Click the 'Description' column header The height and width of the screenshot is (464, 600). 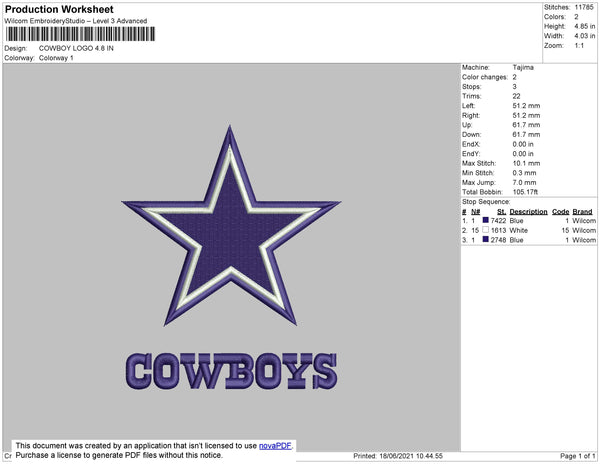tap(528, 212)
